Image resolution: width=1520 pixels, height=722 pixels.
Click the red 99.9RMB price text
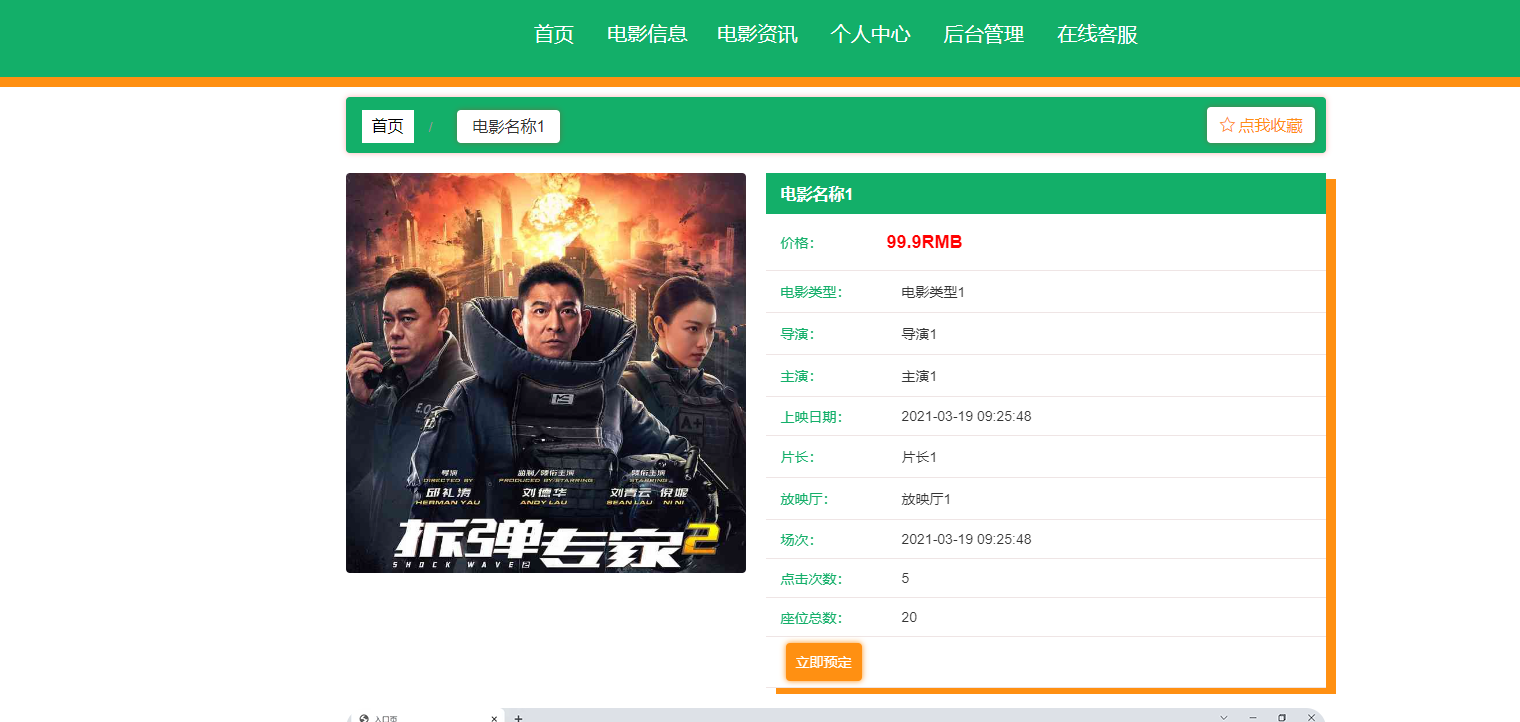(x=925, y=241)
